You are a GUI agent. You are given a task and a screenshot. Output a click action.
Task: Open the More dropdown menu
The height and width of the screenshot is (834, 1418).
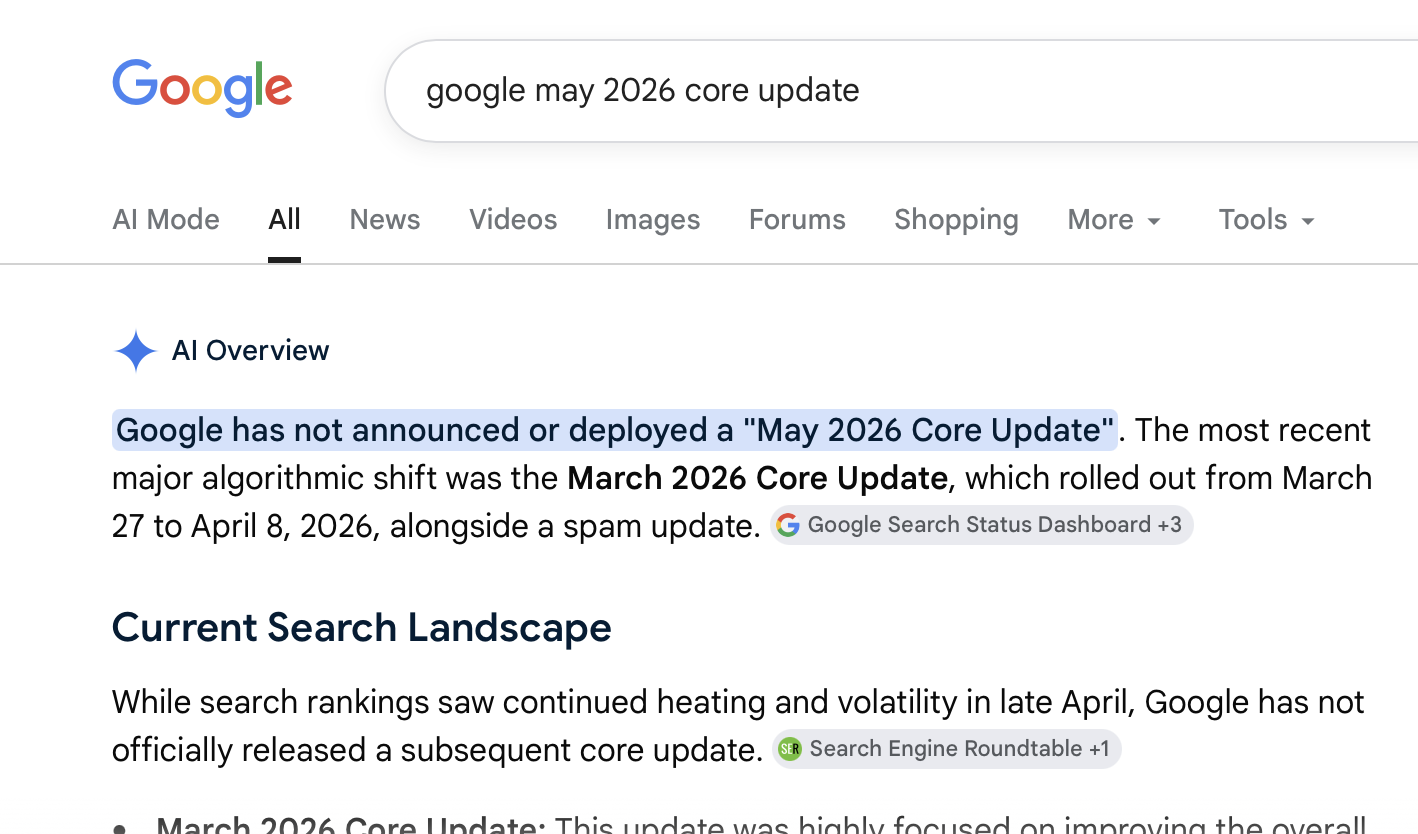coord(1114,220)
